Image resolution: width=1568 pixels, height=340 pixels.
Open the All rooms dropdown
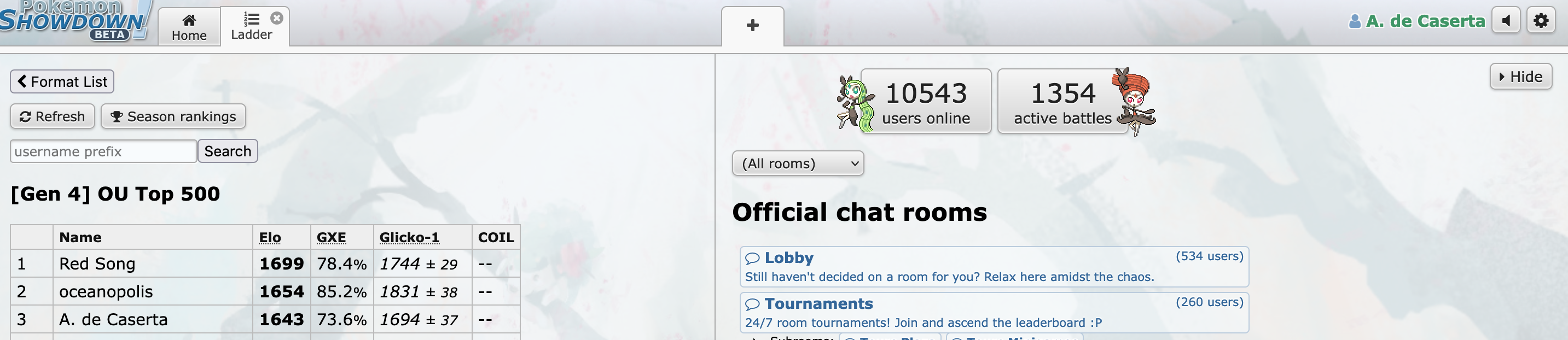797,163
